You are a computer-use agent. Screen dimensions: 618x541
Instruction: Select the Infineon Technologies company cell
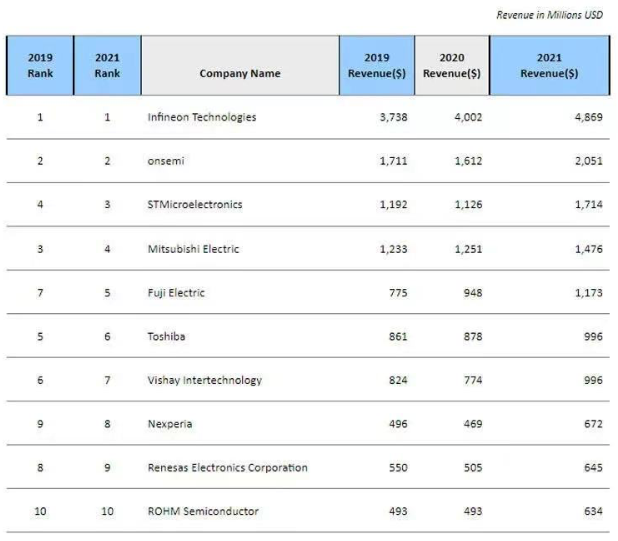pyautogui.click(x=201, y=117)
